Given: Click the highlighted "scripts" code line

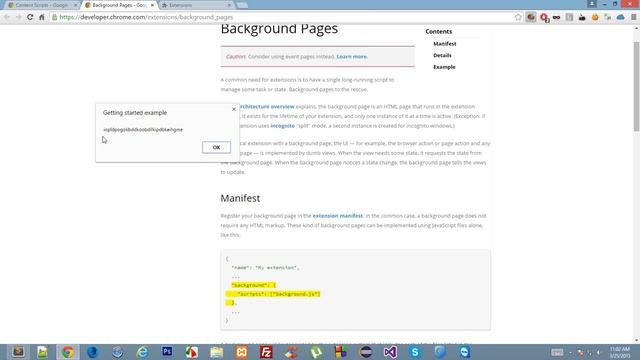Looking at the screenshot, I should pyautogui.click(x=273, y=294).
